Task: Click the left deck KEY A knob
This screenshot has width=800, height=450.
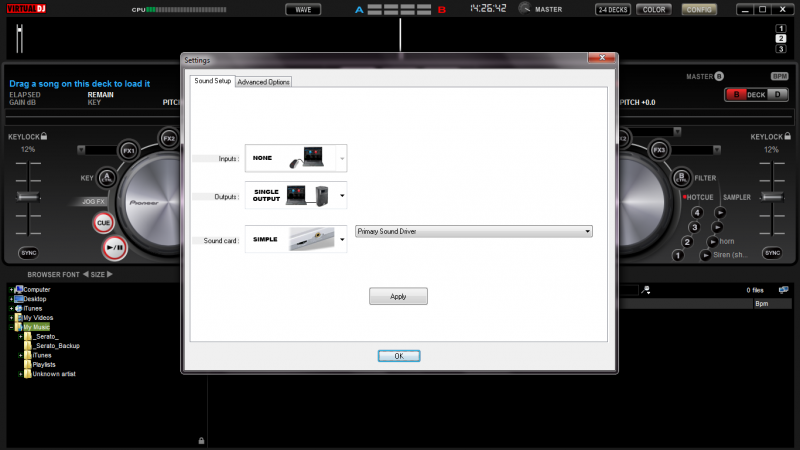Action: [x=107, y=178]
